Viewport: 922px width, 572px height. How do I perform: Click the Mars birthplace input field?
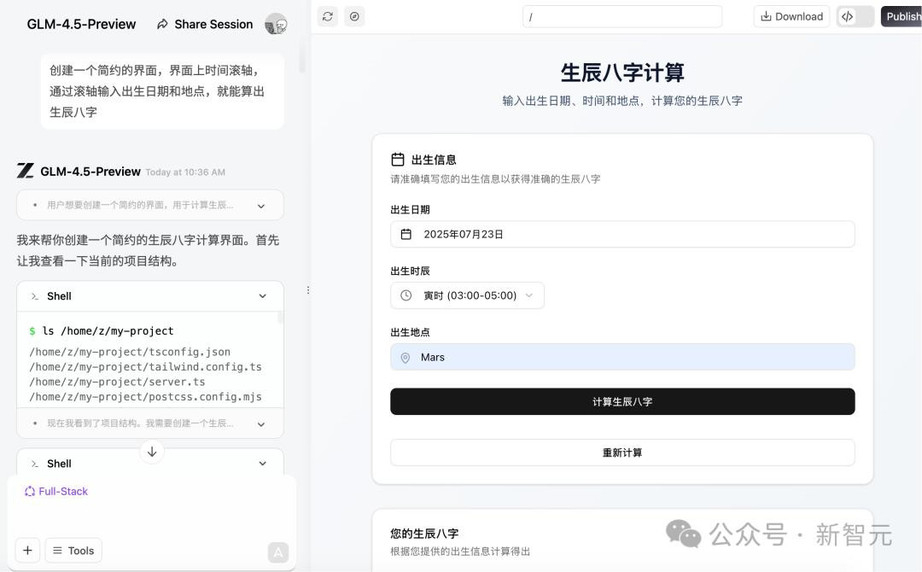(x=622, y=357)
